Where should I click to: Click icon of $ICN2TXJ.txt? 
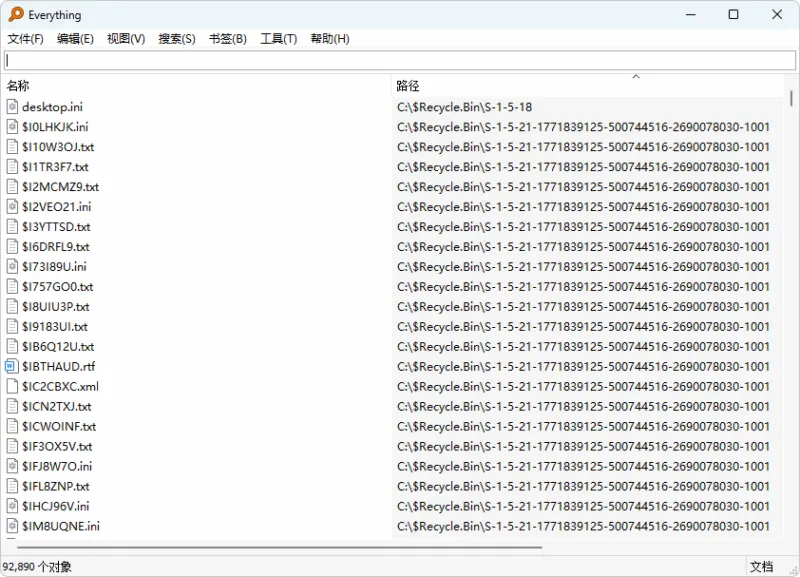(x=12, y=407)
